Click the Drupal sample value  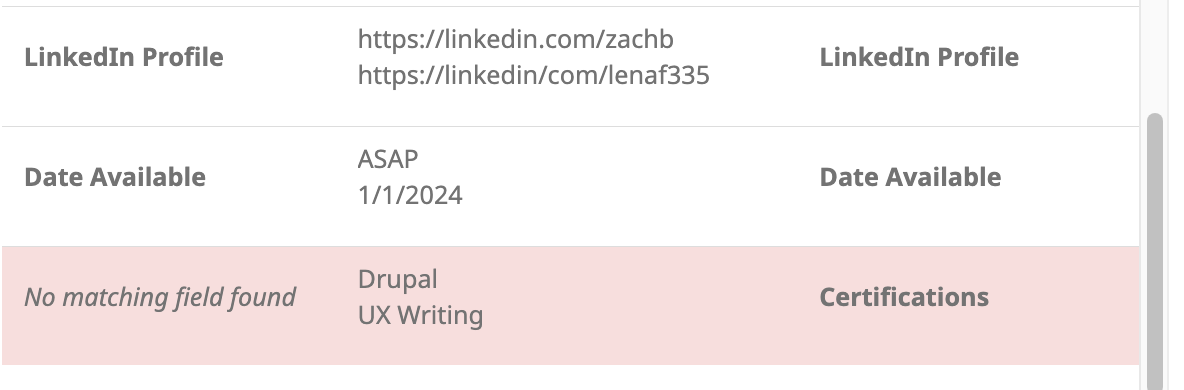click(x=398, y=280)
